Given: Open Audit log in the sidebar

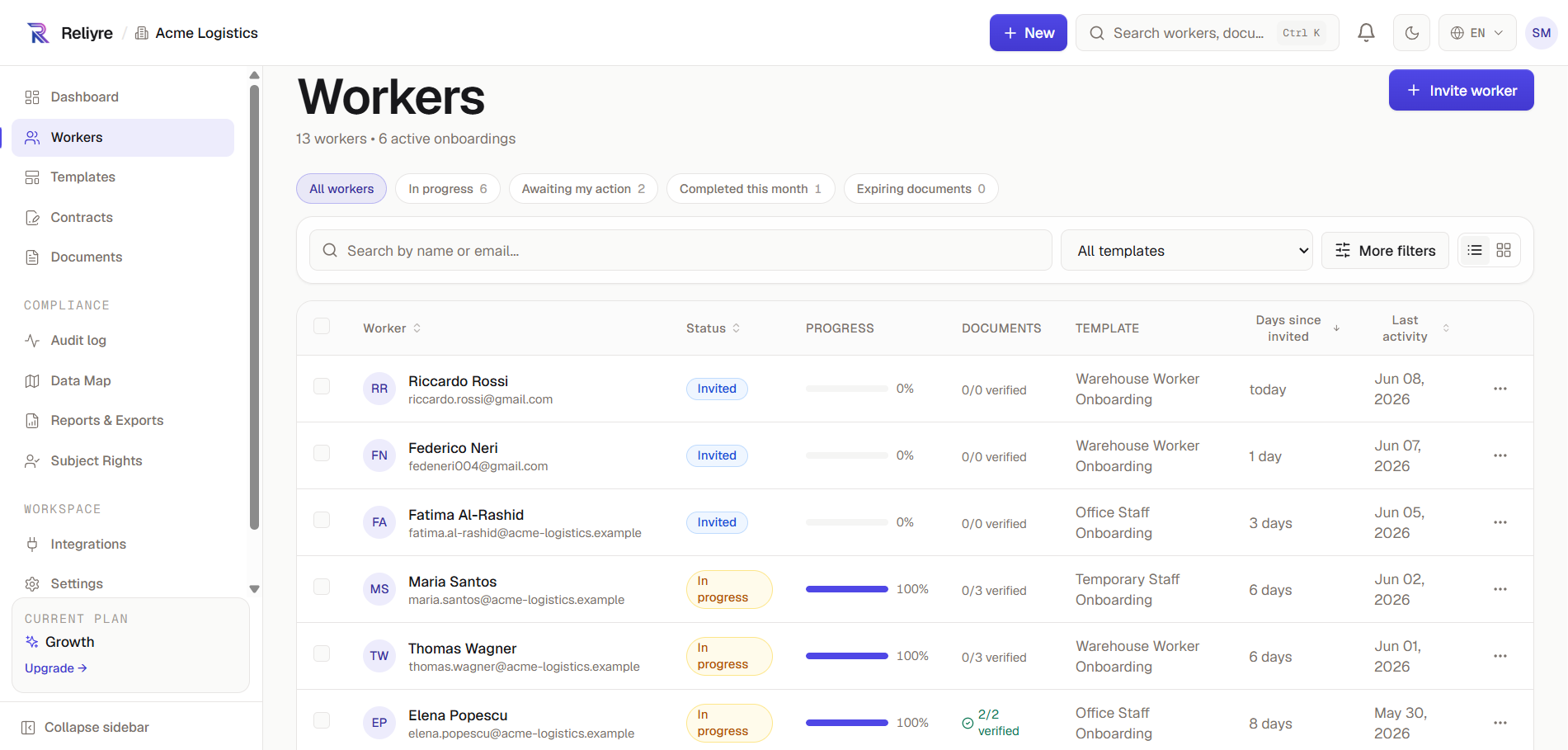Looking at the screenshot, I should (x=123, y=341).
